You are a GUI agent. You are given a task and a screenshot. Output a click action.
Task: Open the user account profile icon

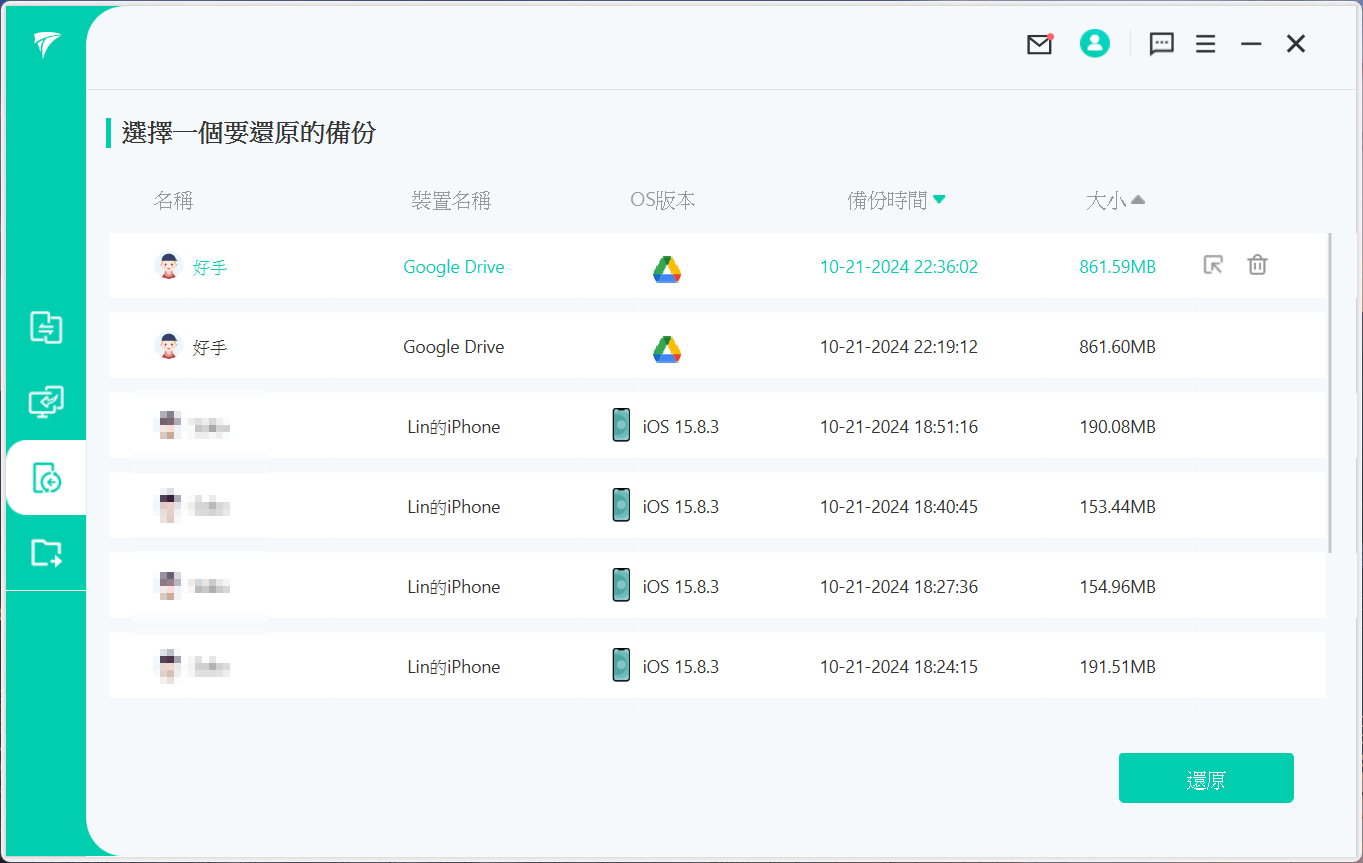tap(1095, 43)
